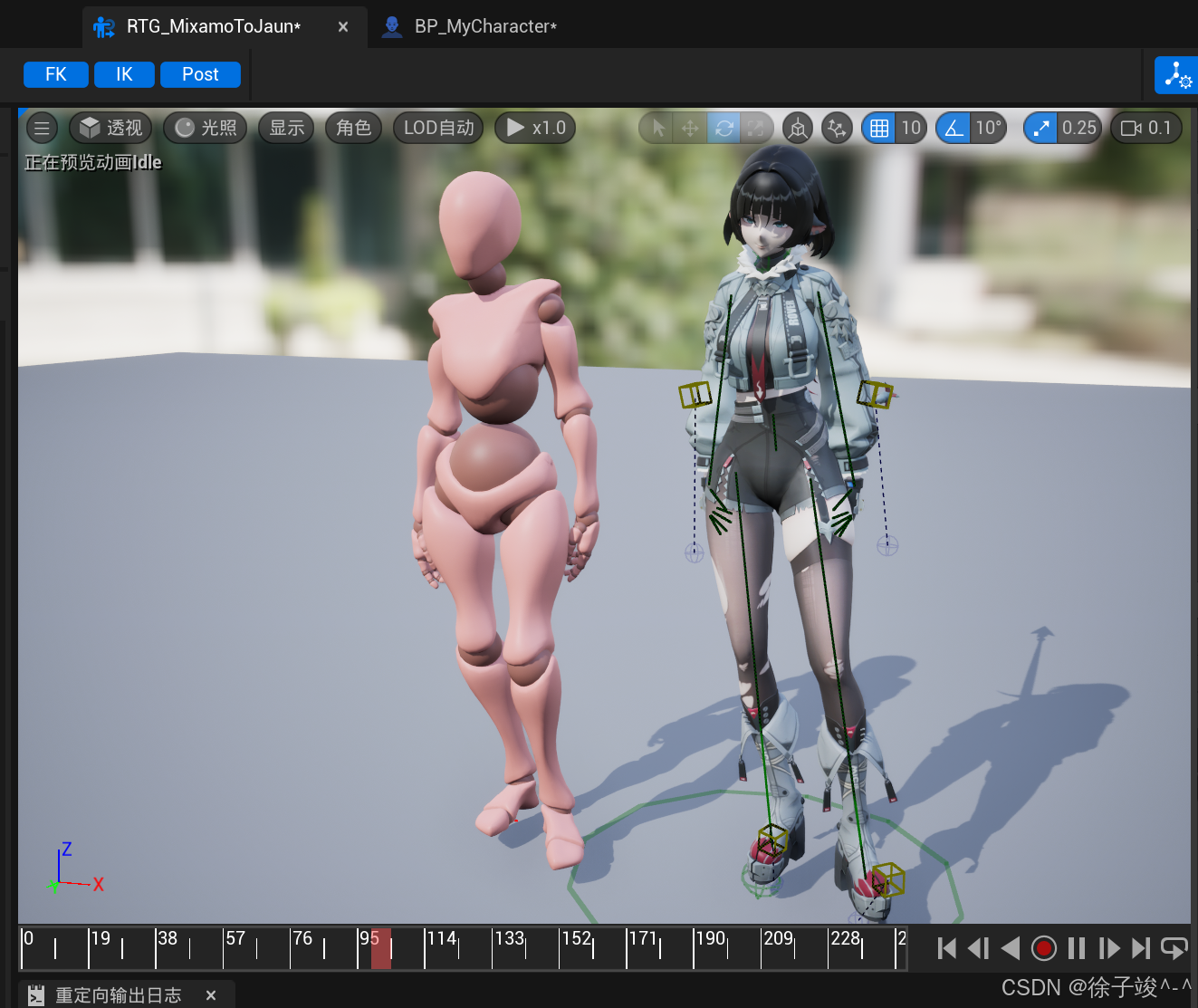
Task: Open the scale snap 0.25 dropdown
Action: 1079,129
